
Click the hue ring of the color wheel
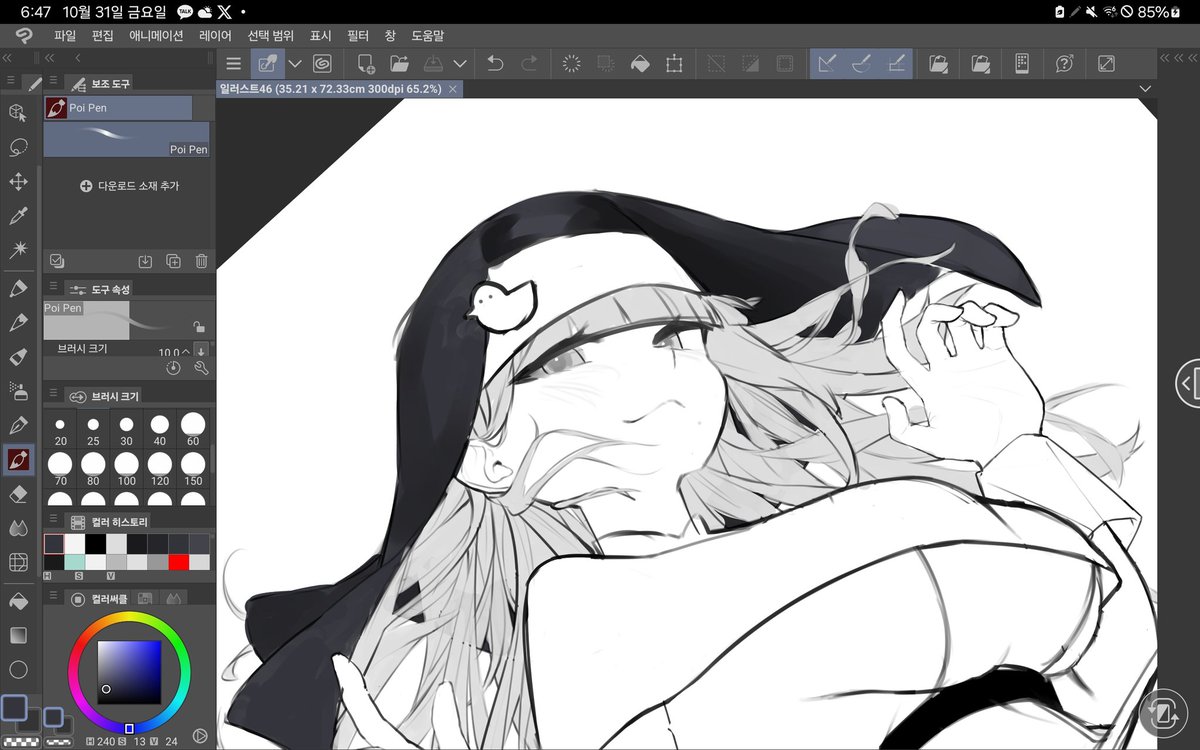[129, 617]
